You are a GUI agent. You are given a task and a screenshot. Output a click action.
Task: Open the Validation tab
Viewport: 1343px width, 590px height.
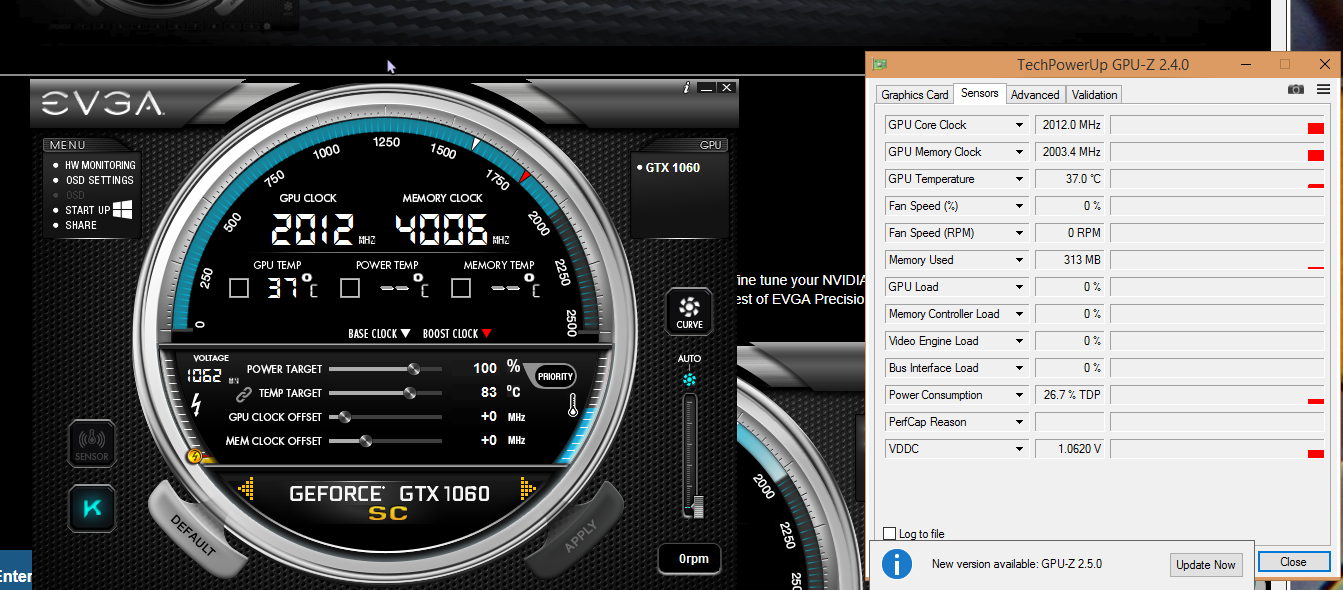(1094, 95)
